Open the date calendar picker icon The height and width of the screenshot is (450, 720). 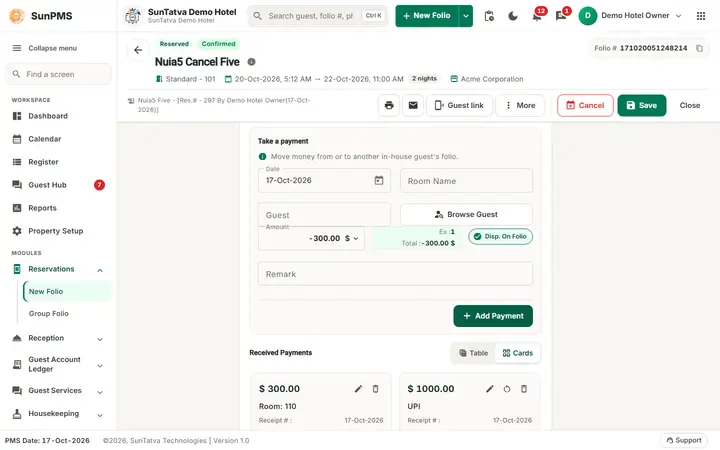(x=378, y=180)
